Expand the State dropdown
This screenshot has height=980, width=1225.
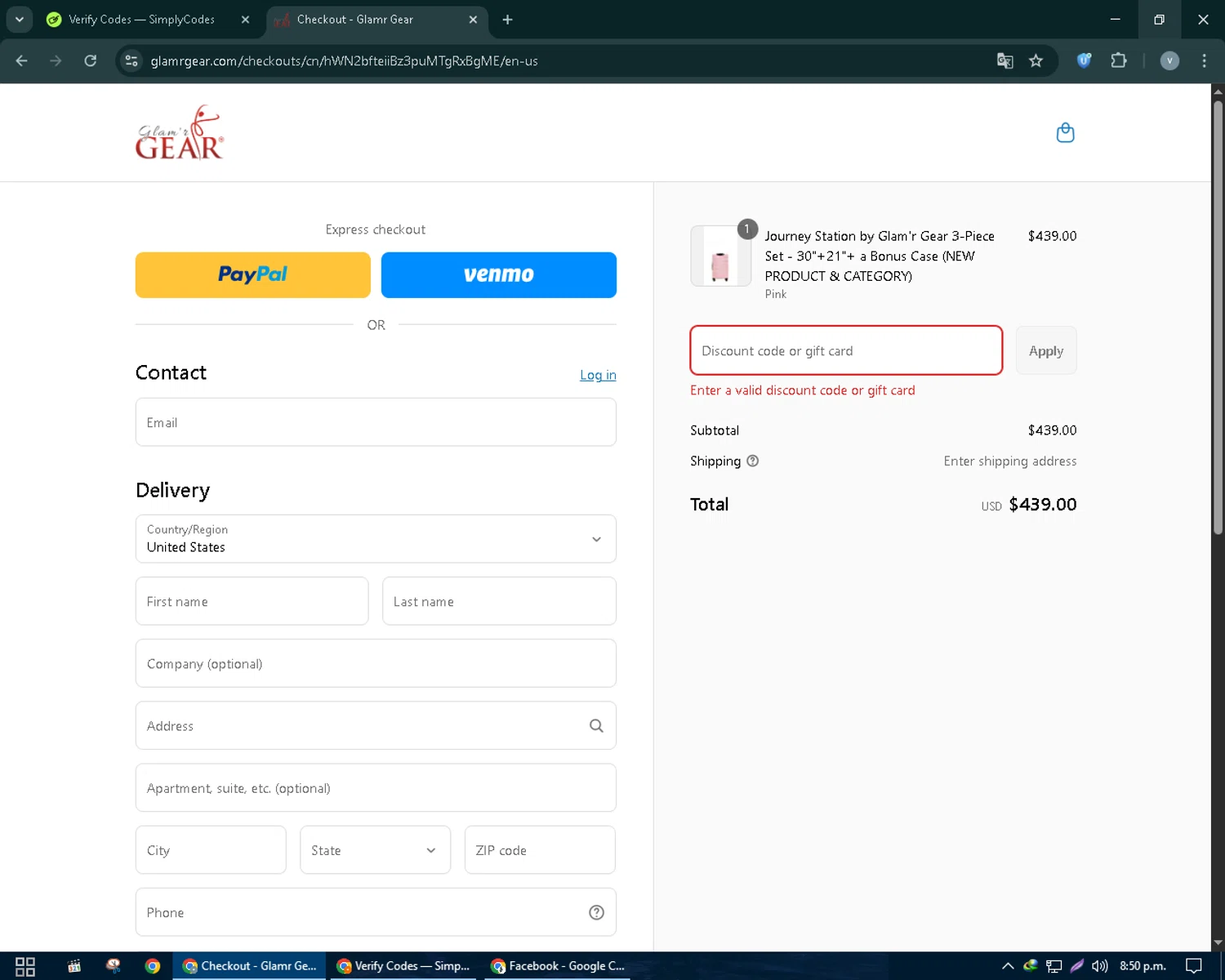tap(375, 850)
